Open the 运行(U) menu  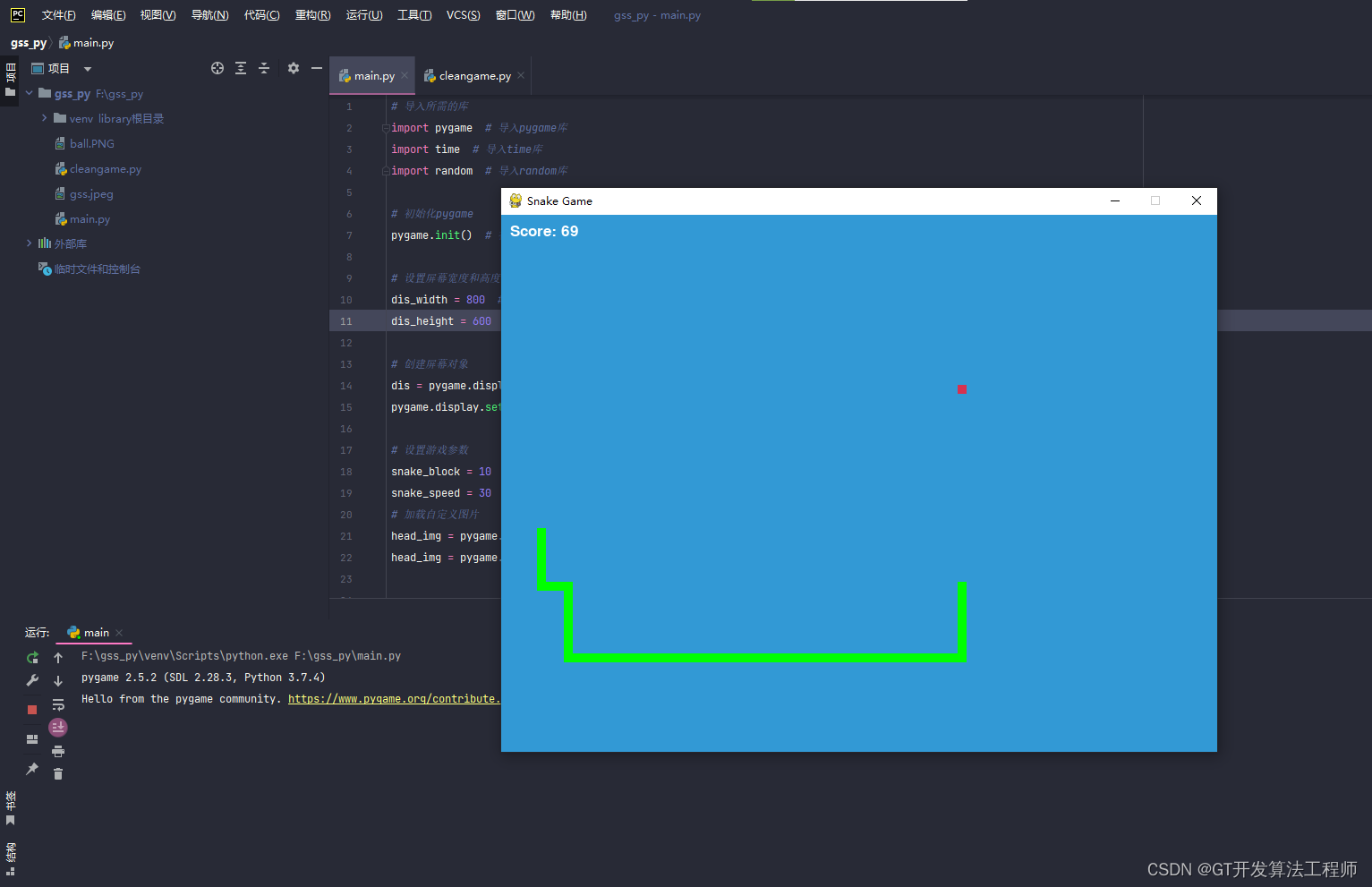coord(363,14)
